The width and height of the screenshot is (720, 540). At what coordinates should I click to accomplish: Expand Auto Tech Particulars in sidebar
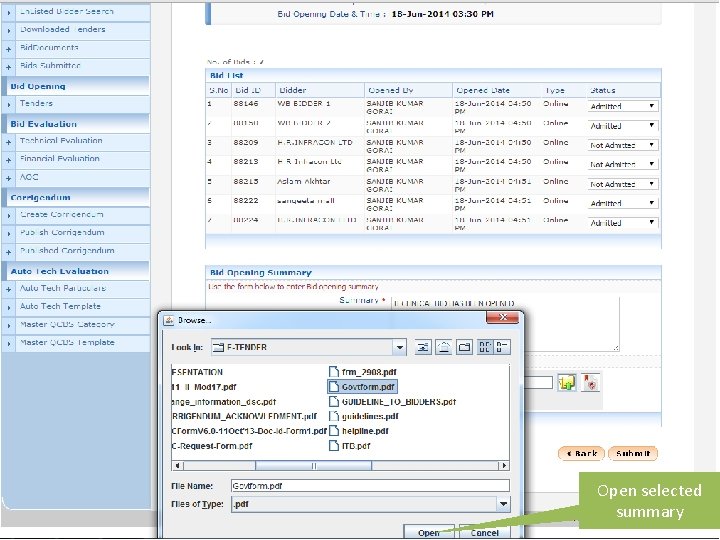8,289
